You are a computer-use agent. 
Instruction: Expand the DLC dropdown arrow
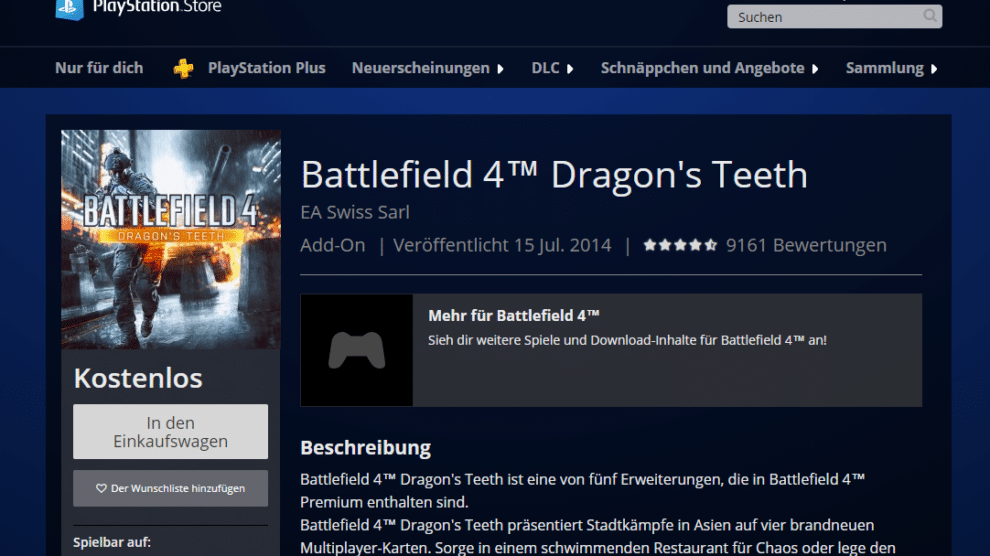pos(570,69)
